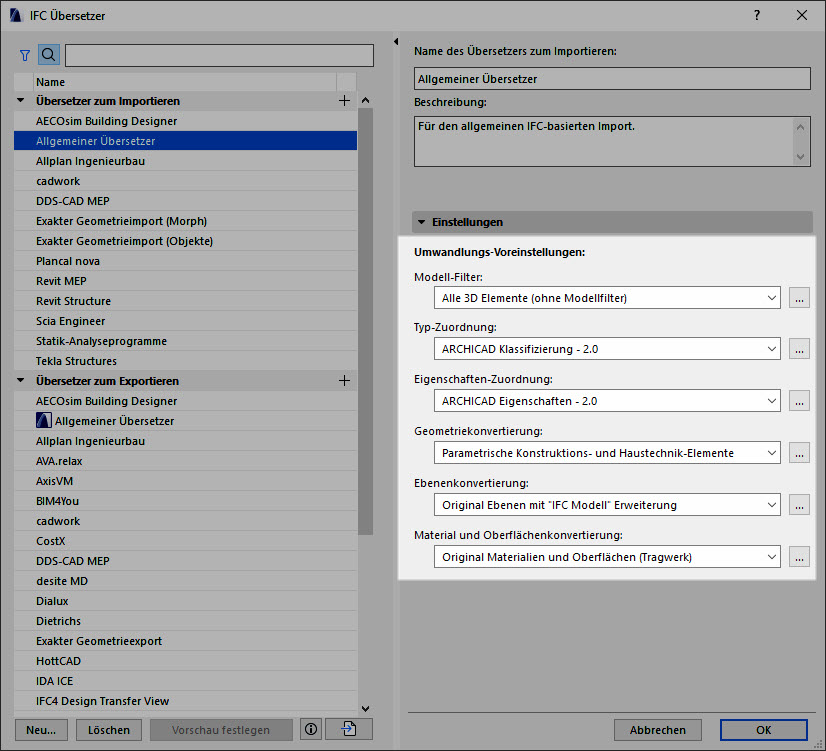Select DDS-CAD MEP import translator

[x=185, y=201]
